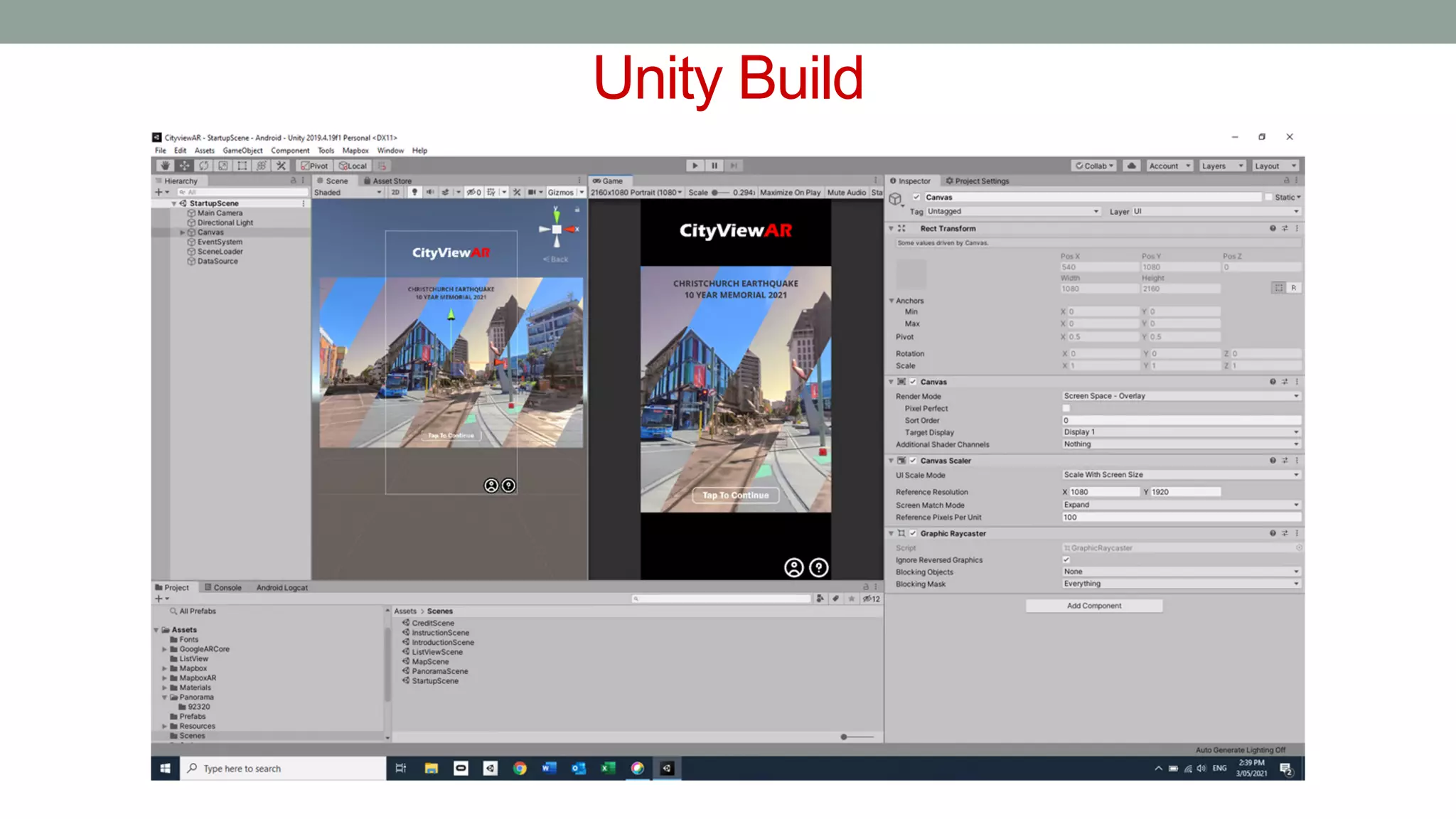
Task: Switch to the Console tab
Action: [223, 587]
